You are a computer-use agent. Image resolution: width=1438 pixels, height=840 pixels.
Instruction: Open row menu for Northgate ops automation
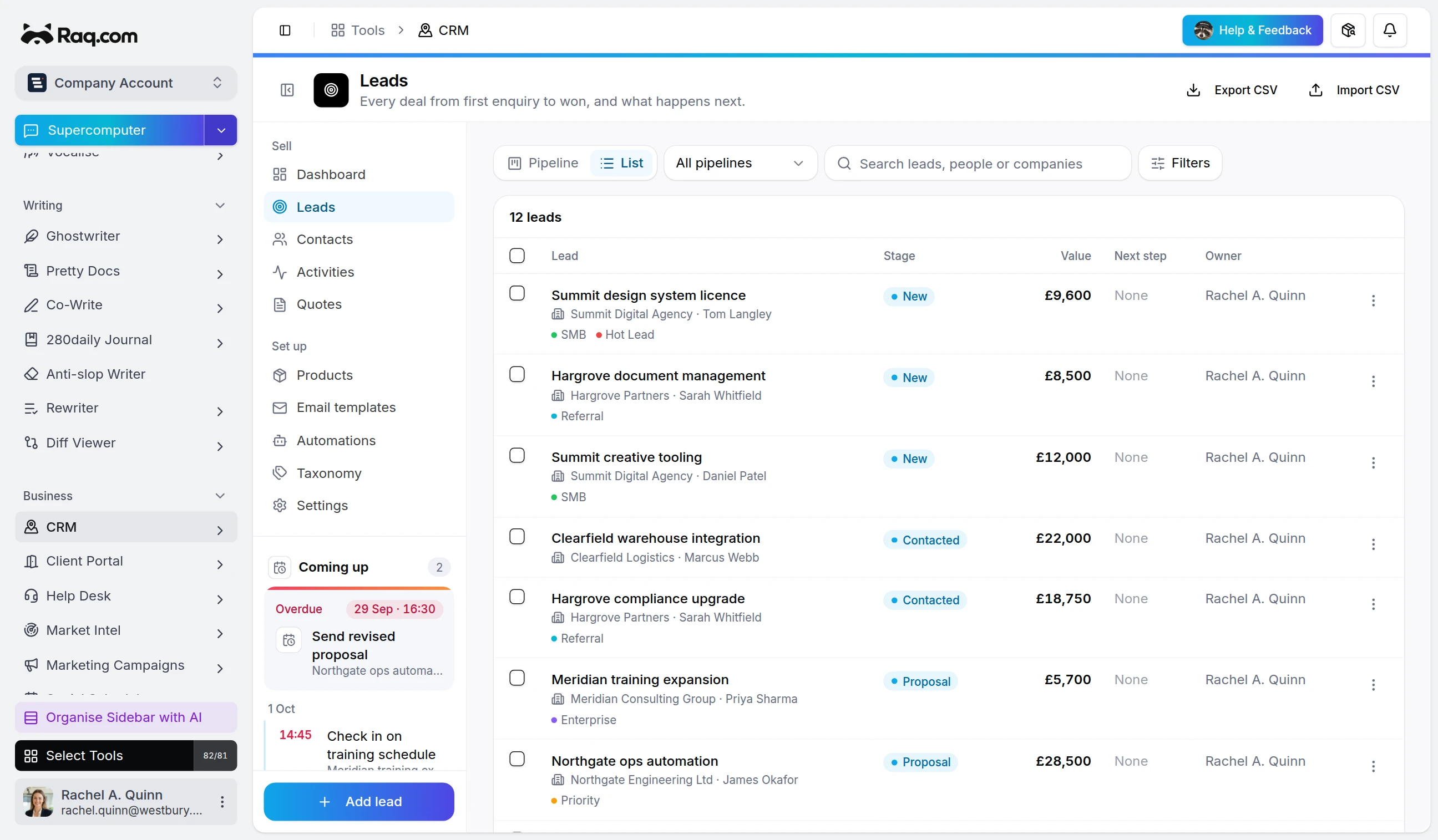point(1373,766)
